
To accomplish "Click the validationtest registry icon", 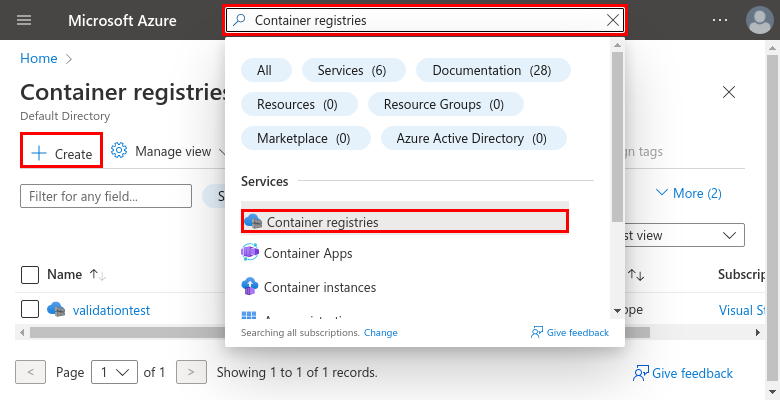I will [56, 310].
